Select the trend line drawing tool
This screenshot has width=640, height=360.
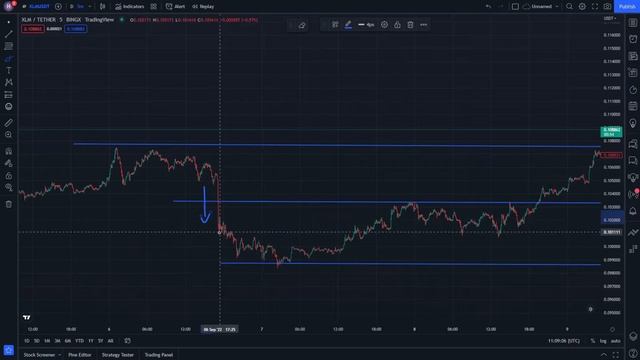click(9, 34)
